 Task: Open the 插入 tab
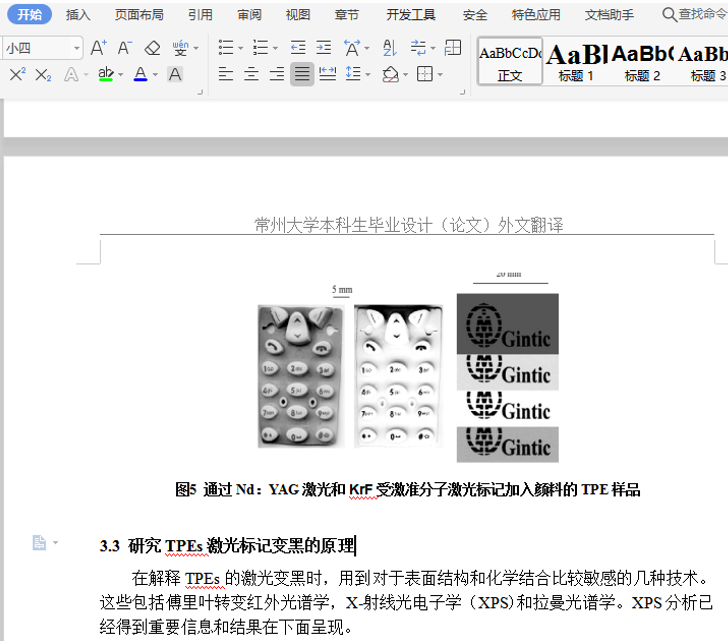click(78, 15)
